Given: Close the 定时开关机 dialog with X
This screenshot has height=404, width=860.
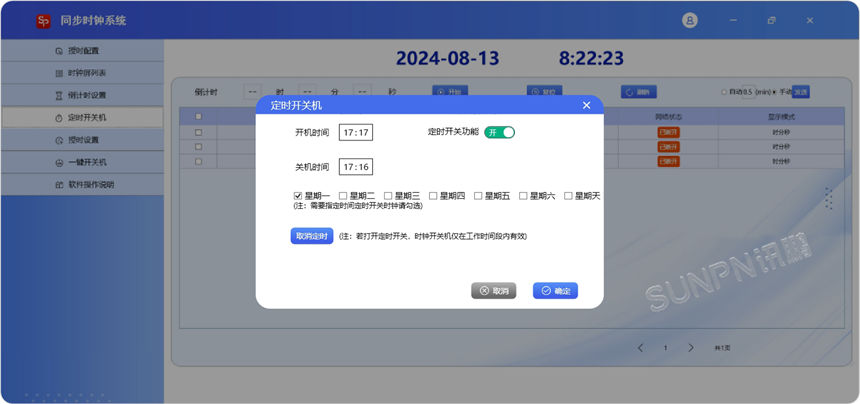Looking at the screenshot, I should pyautogui.click(x=586, y=105).
